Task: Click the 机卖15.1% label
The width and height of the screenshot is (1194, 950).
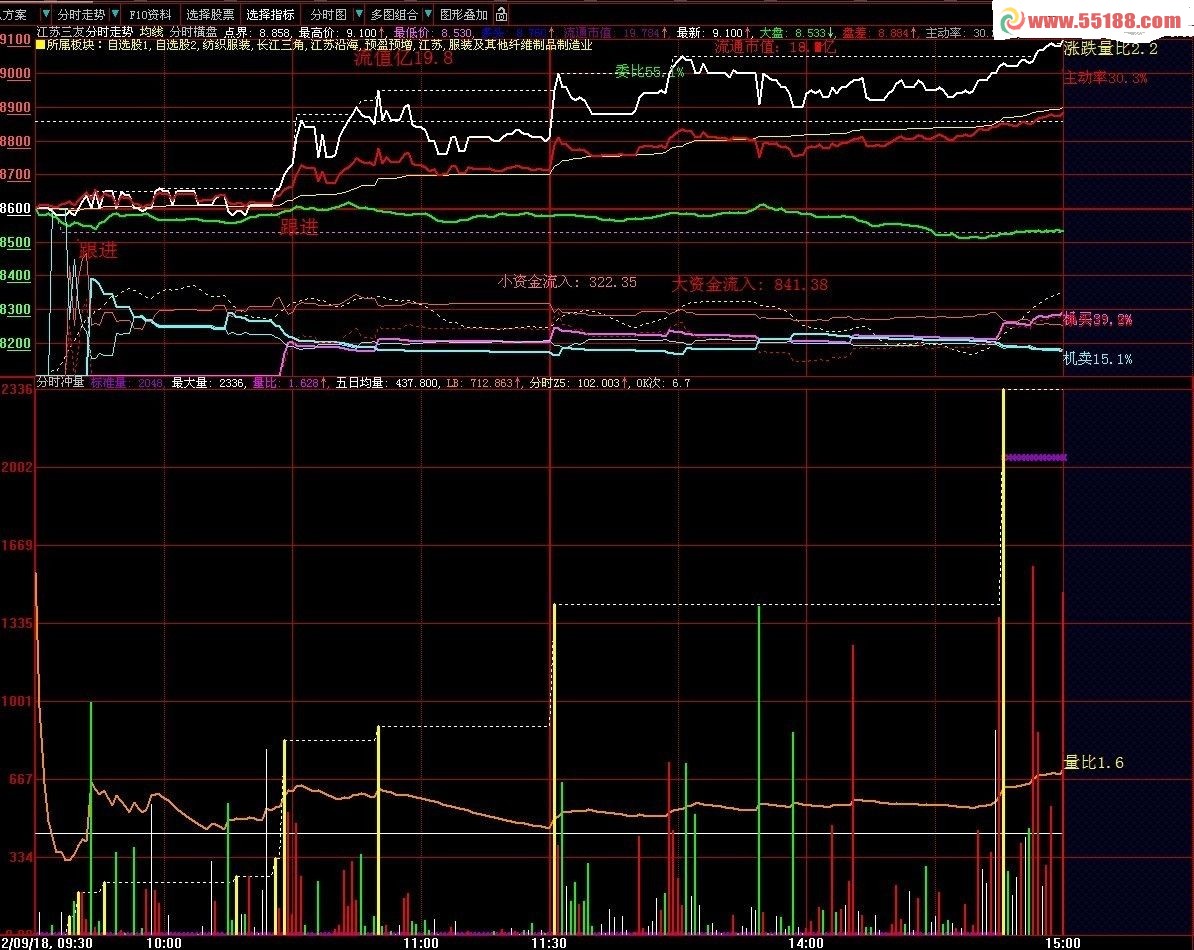Action: (1097, 359)
